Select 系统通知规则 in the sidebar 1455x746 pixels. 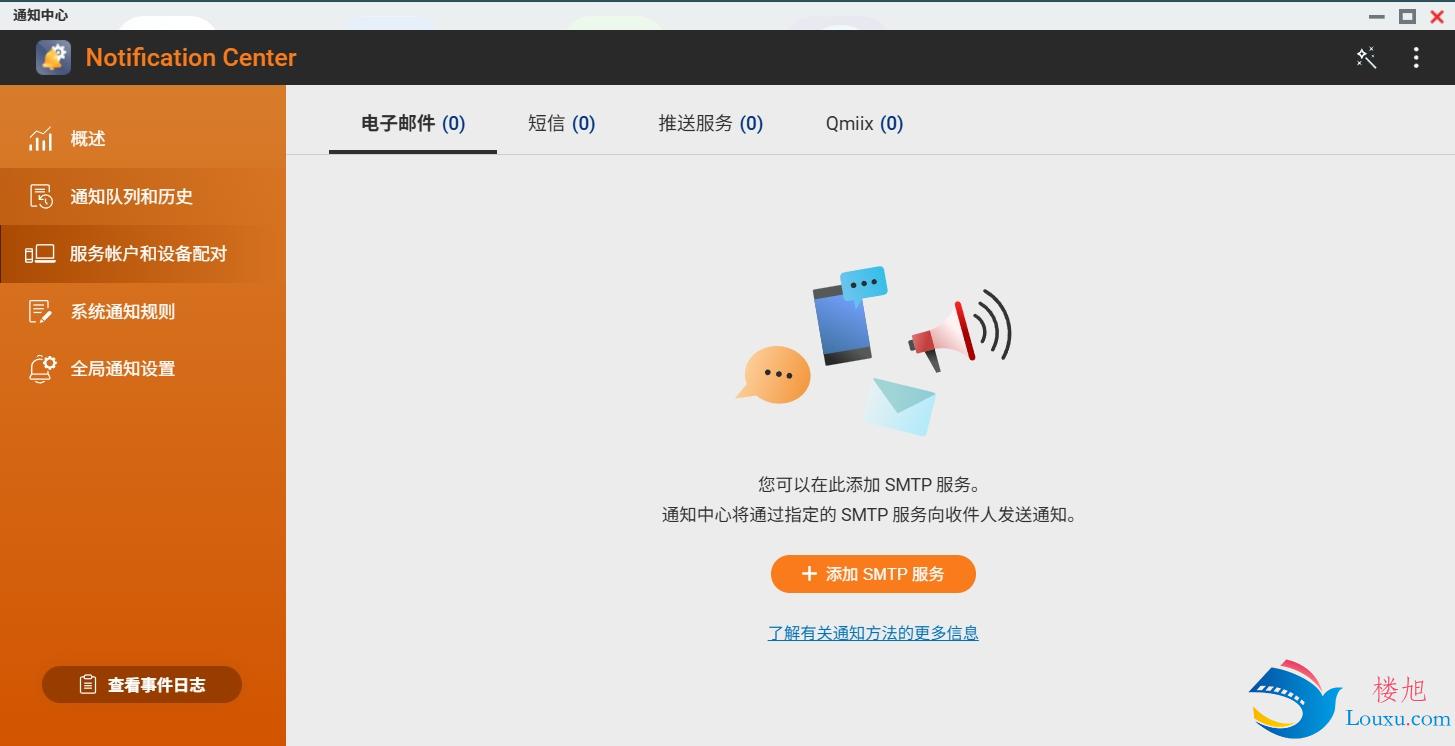(x=143, y=312)
